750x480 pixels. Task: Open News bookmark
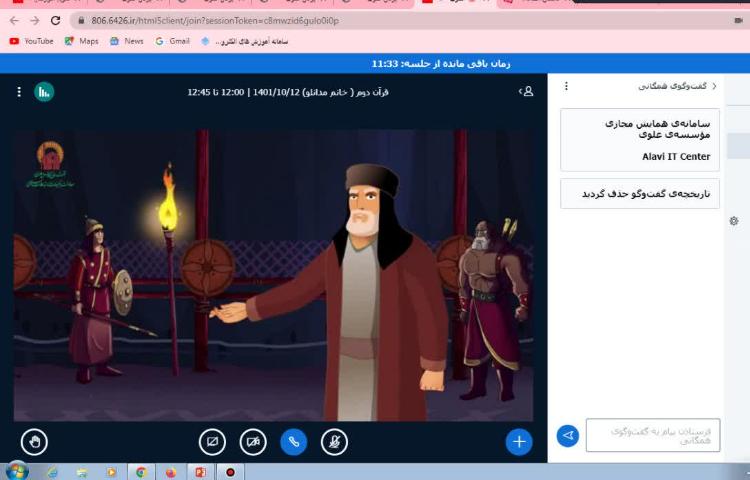click(127, 41)
